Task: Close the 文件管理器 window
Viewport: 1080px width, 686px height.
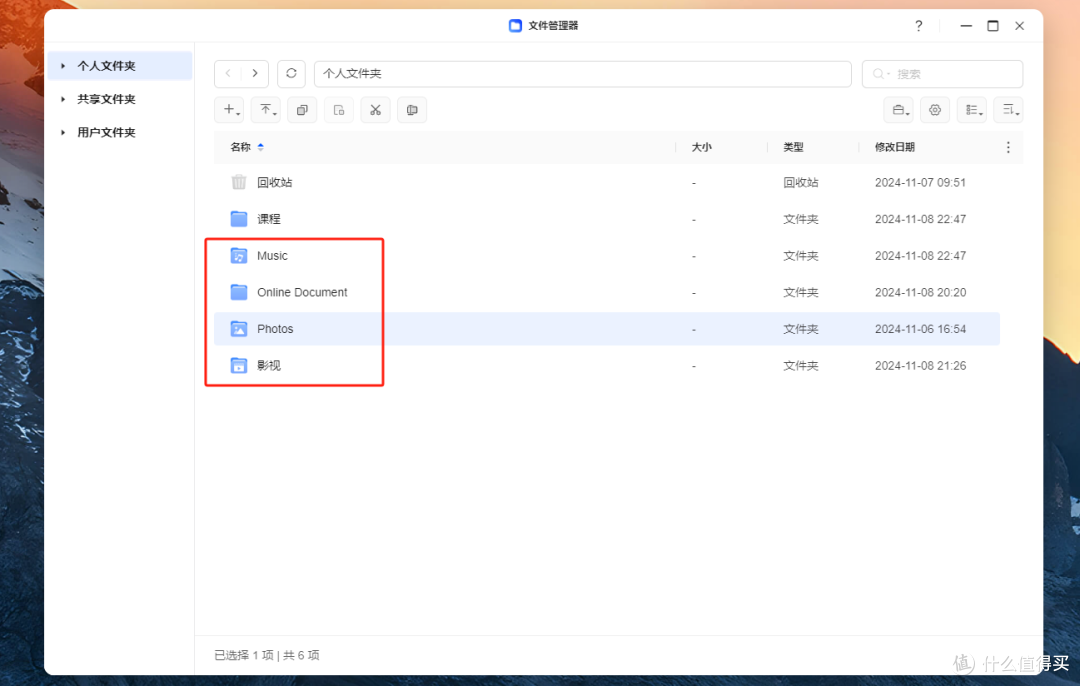Action: 1019,25
